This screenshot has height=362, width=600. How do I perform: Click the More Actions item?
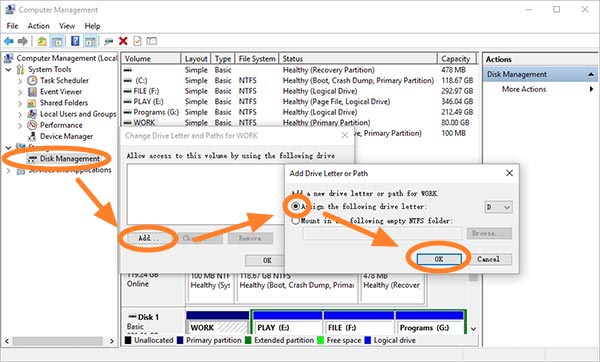[524, 89]
